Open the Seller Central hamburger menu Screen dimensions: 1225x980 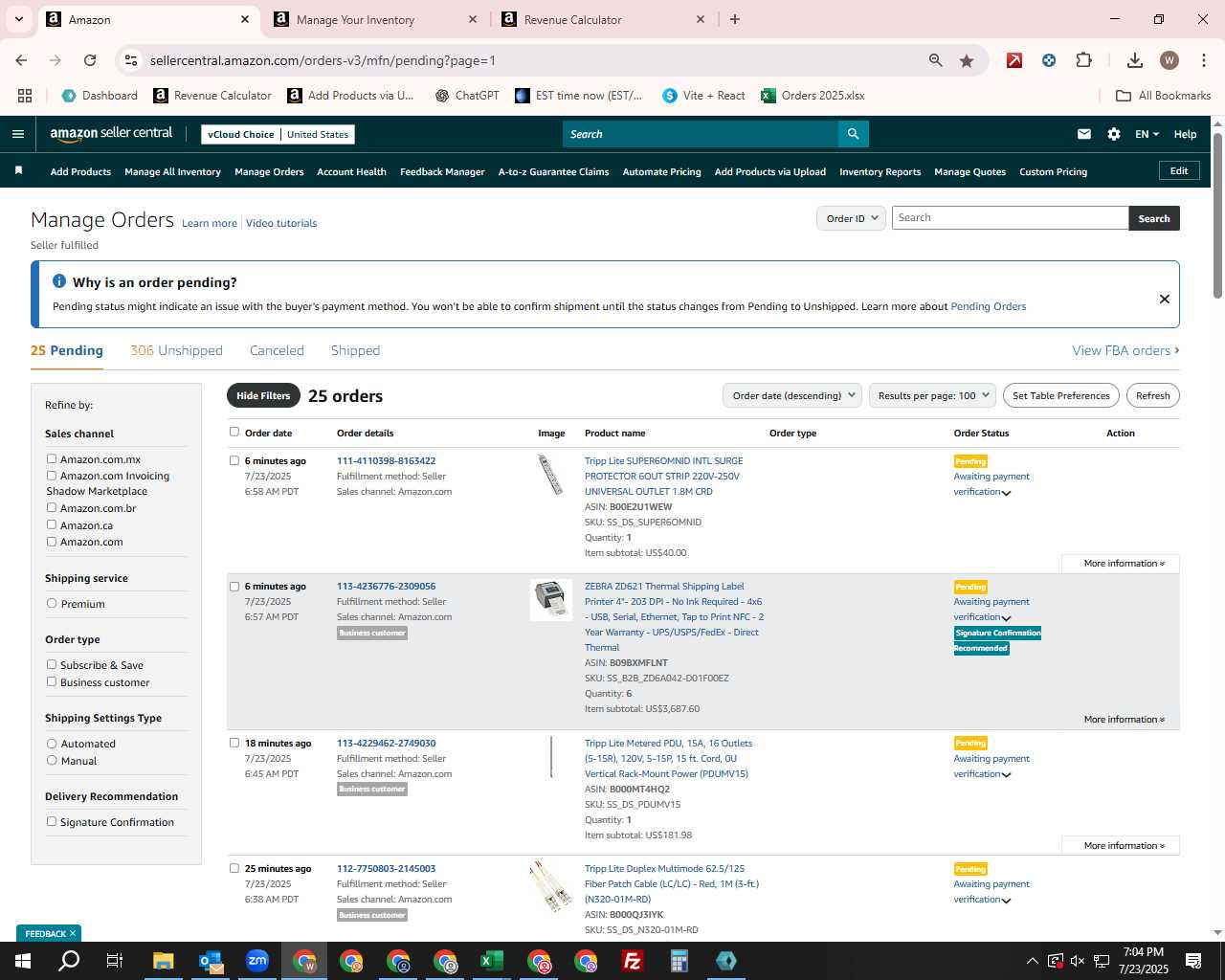(17, 134)
